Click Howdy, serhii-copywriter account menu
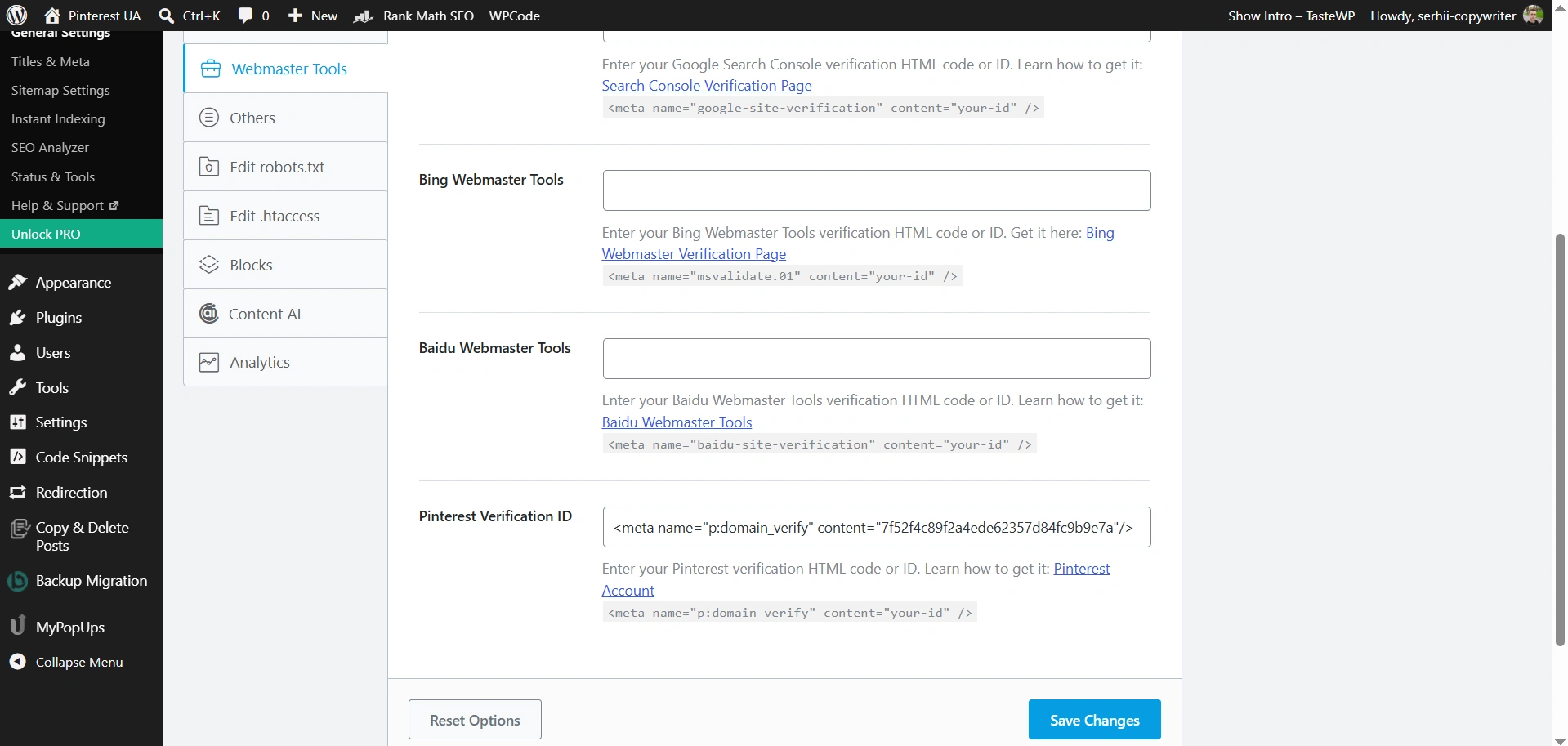This screenshot has width=1568, height=746. (x=1456, y=16)
